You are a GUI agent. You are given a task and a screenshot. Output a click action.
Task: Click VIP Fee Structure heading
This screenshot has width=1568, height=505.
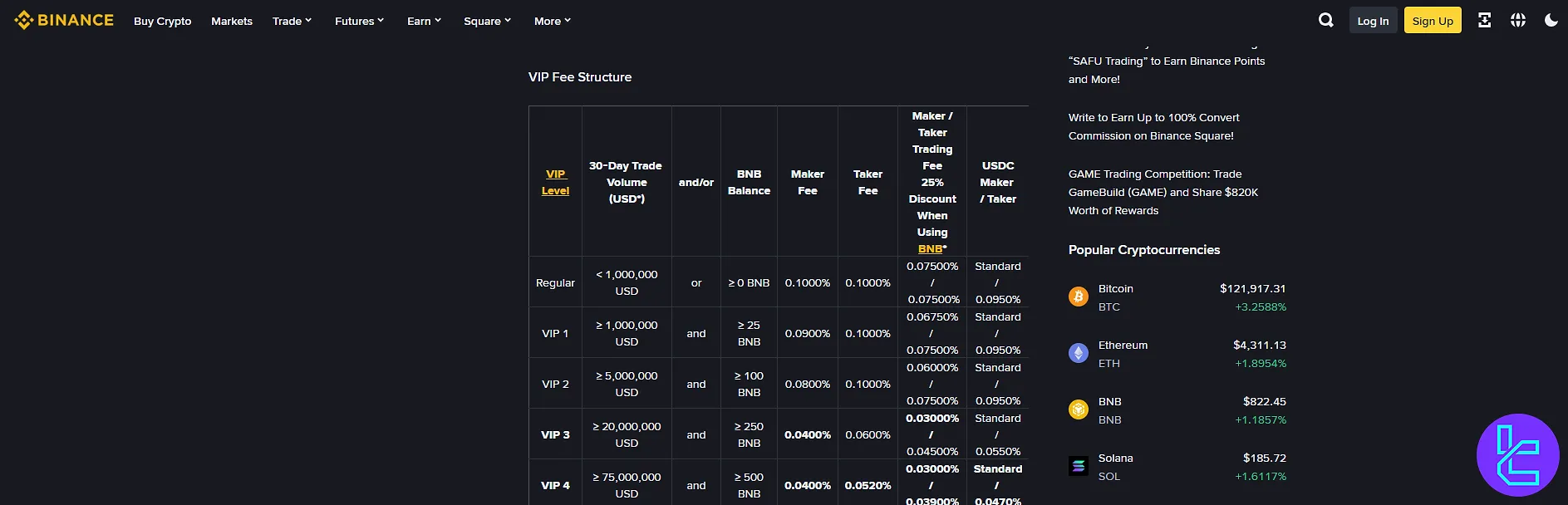(580, 76)
